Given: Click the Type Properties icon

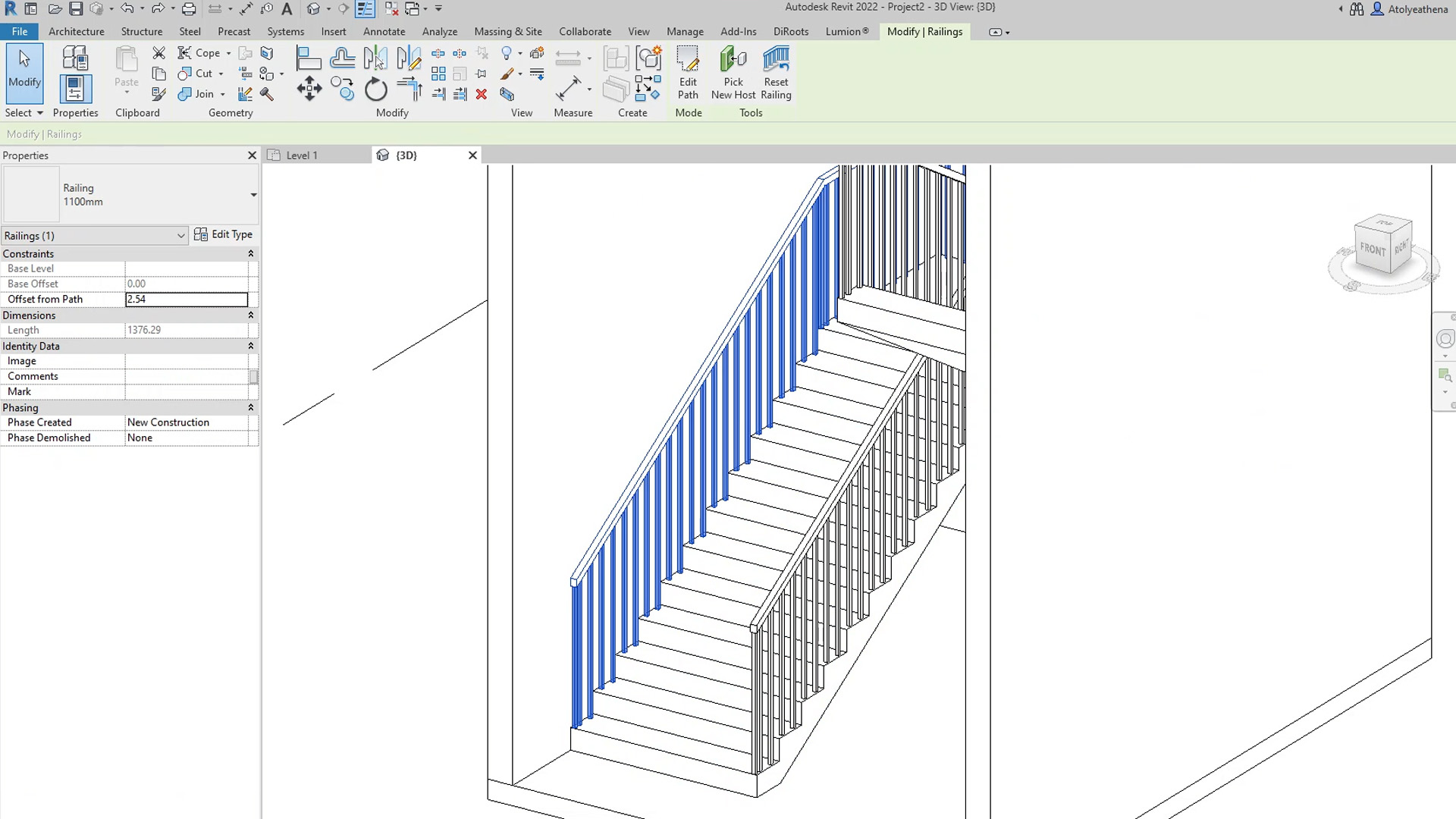Looking at the screenshot, I should 75,58.
